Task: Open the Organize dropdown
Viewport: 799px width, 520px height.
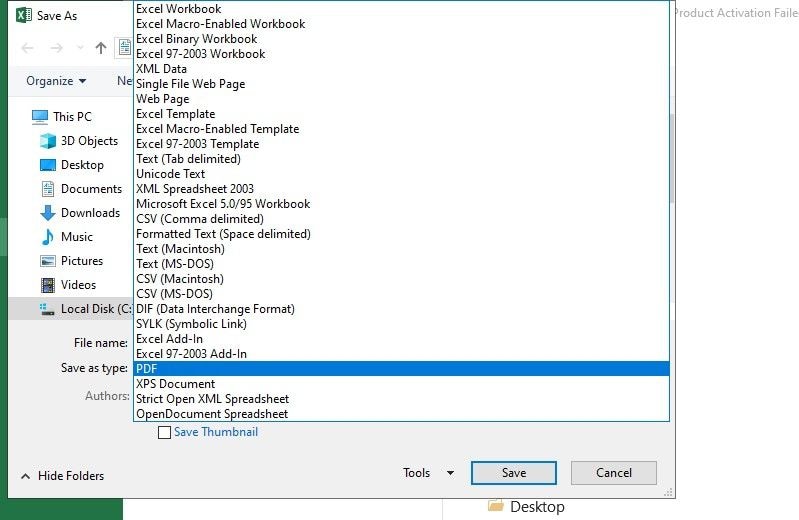Action: (56, 81)
